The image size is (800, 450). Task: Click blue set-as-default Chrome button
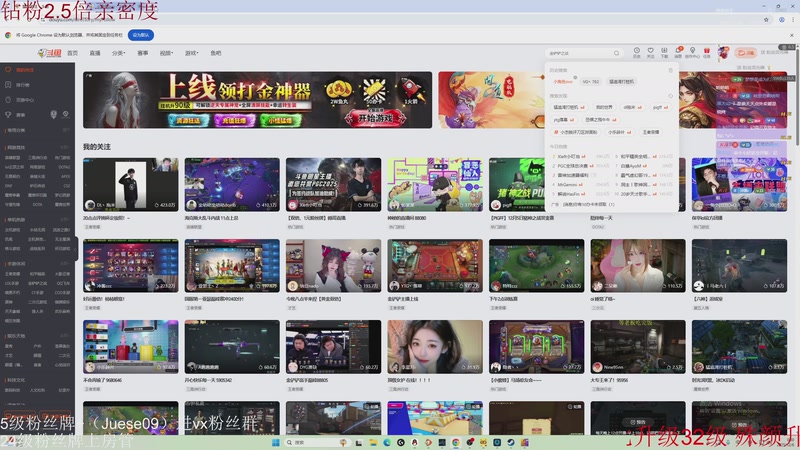click(x=141, y=35)
